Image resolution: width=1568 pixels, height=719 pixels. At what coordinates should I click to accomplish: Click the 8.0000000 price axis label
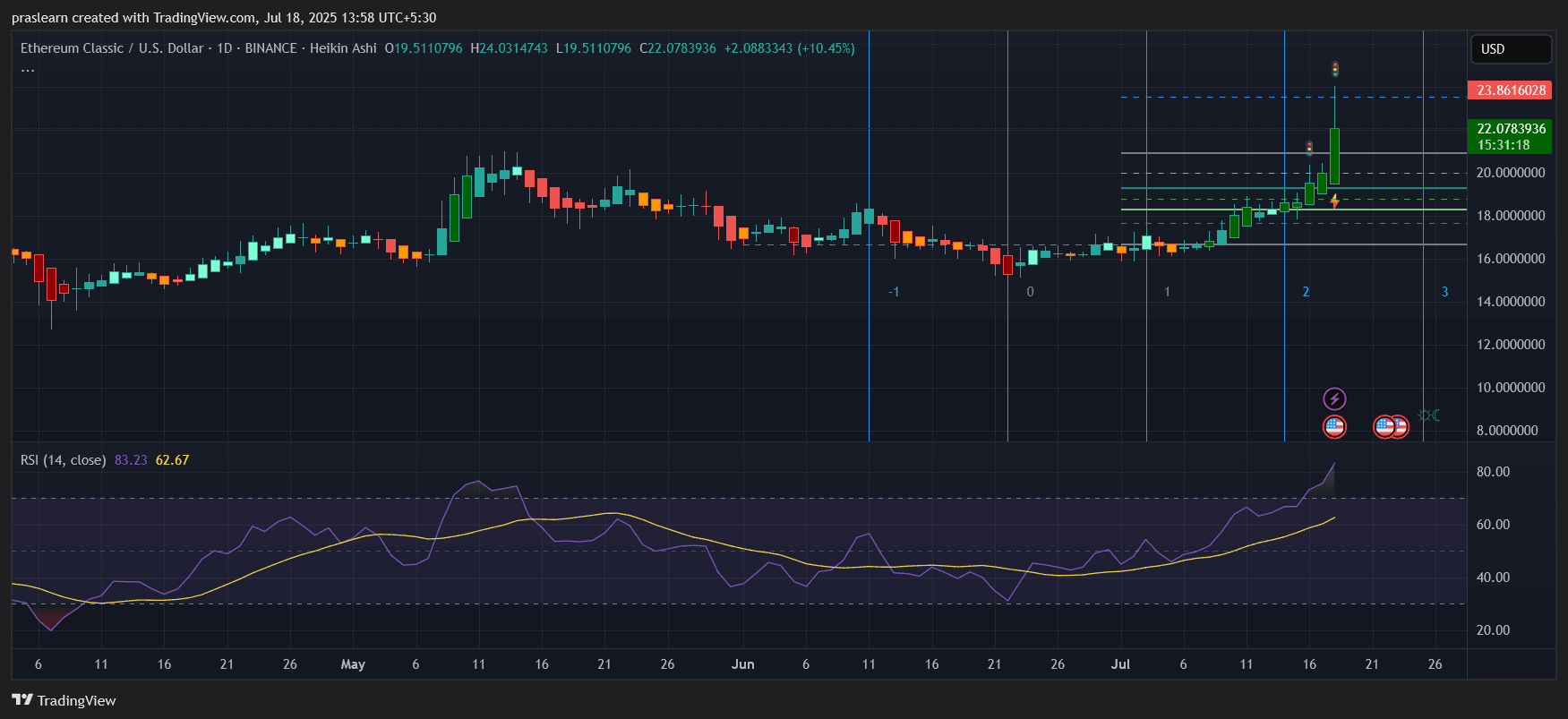(x=1507, y=431)
